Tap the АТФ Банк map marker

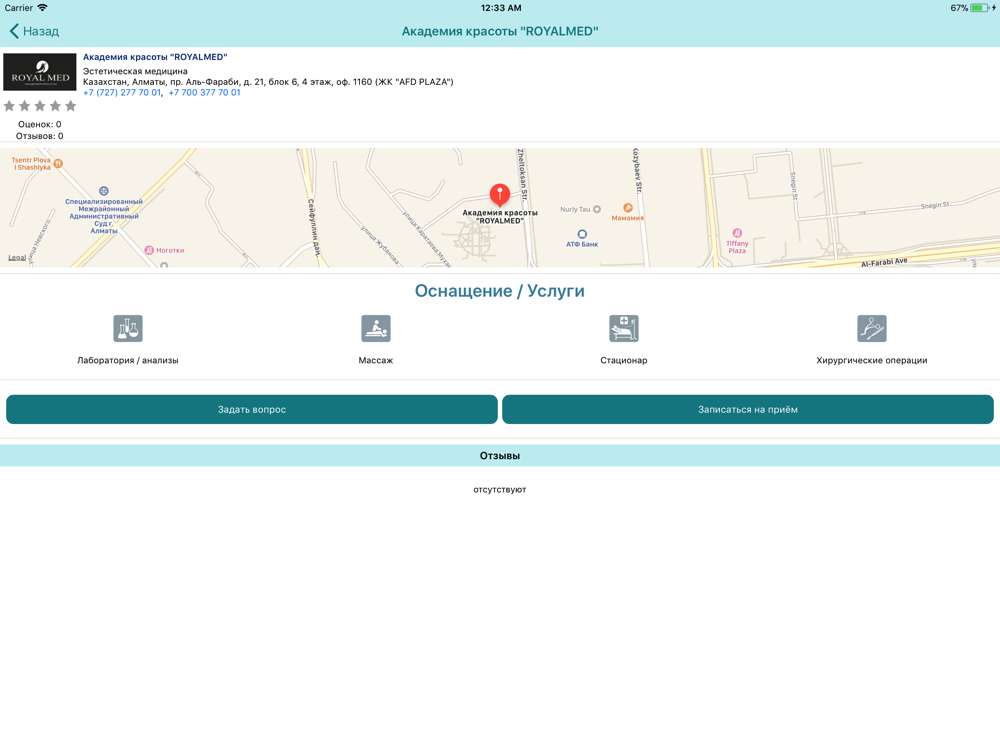tap(582, 234)
